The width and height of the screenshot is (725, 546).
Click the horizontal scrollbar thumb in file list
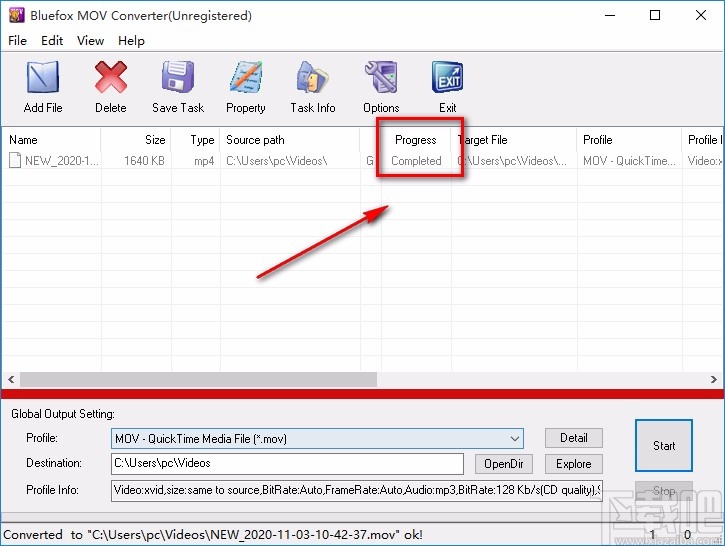pos(198,380)
